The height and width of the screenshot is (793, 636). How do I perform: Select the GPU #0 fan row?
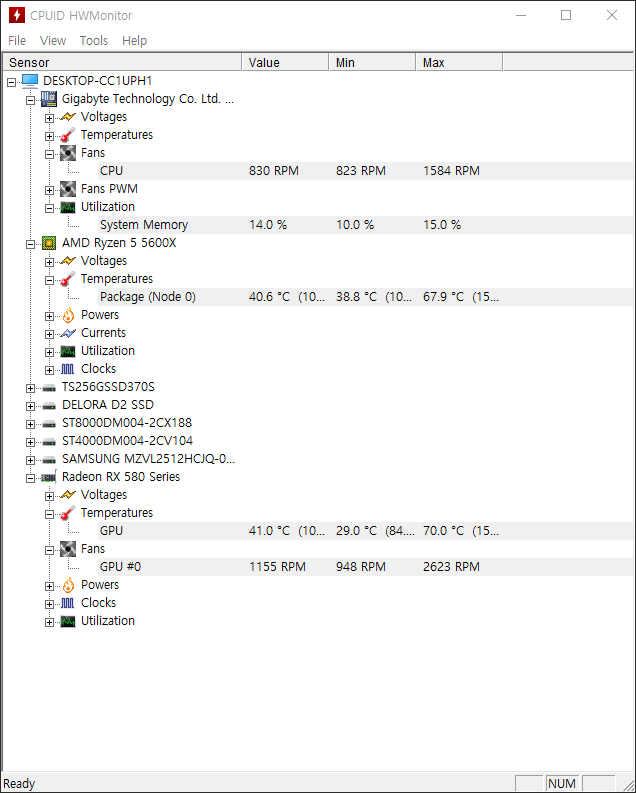[x=365, y=567]
